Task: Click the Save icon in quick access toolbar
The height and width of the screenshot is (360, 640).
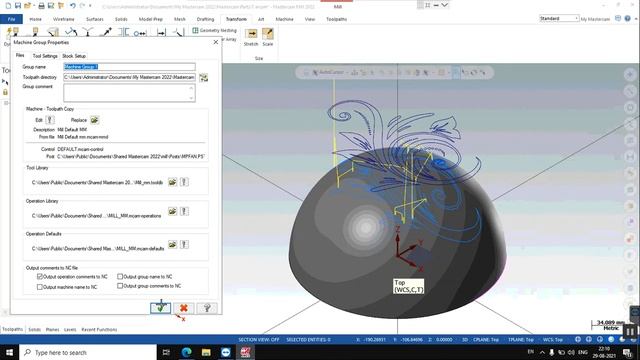Action: [x=18, y=6]
